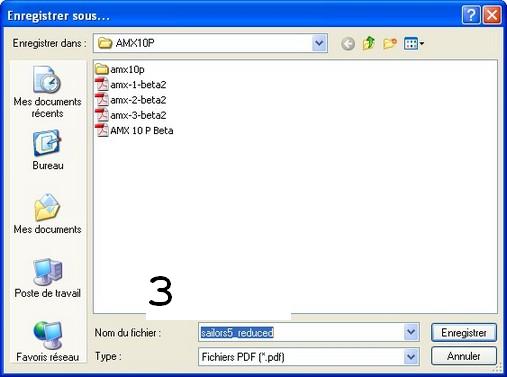Open the view options menu icon
The width and height of the screenshot is (507, 377).
414,43
